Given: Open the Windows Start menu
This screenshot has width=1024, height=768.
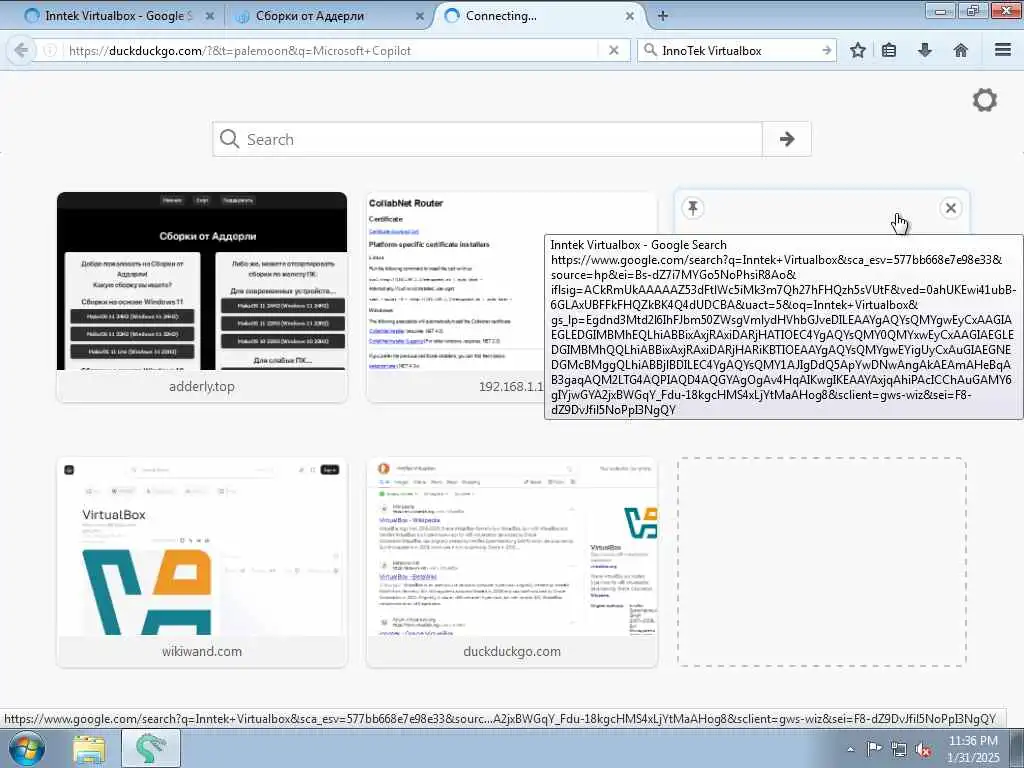Looking at the screenshot, I should pos(27,748).
